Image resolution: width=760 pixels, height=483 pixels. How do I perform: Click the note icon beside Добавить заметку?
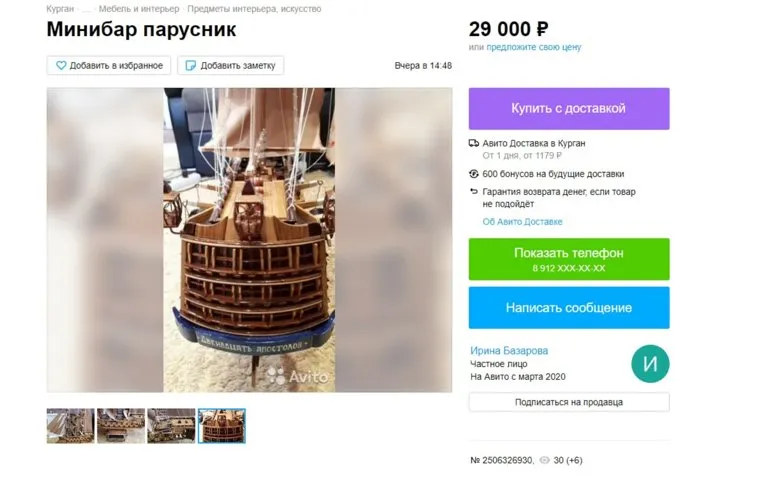(x=191, y=65)
